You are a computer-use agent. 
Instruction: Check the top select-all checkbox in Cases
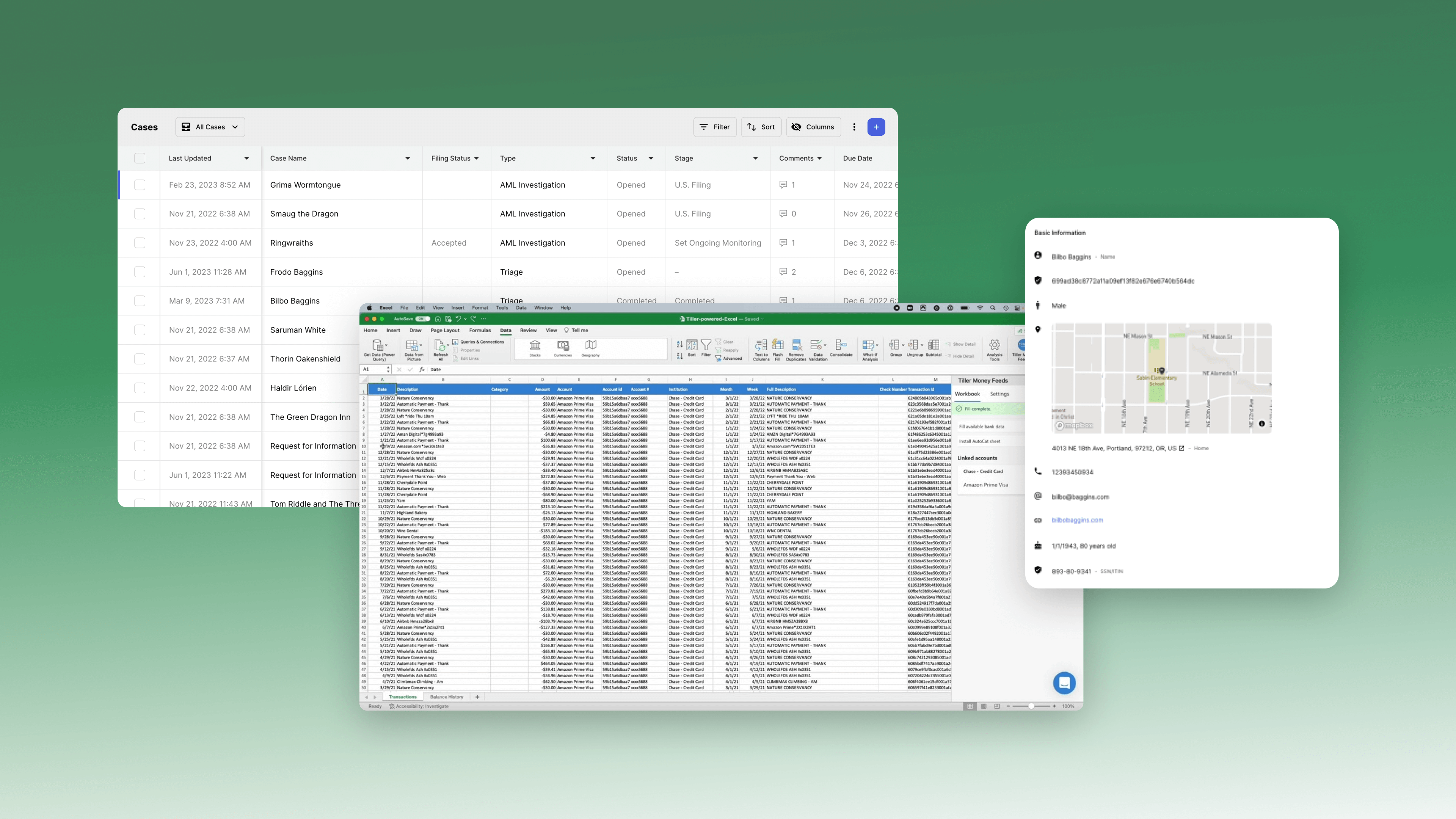[139, 158]
